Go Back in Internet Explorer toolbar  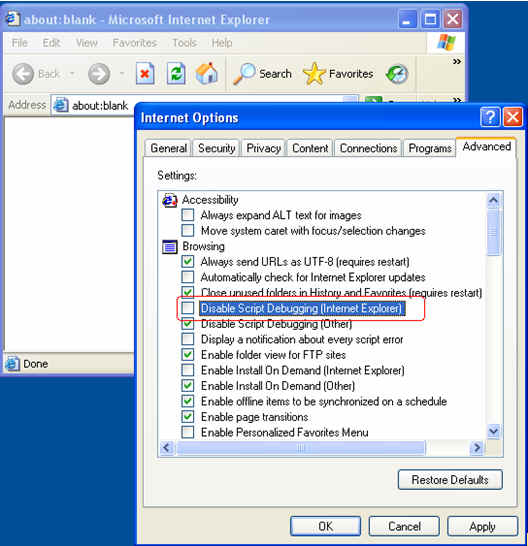click(x=36, y=74)
